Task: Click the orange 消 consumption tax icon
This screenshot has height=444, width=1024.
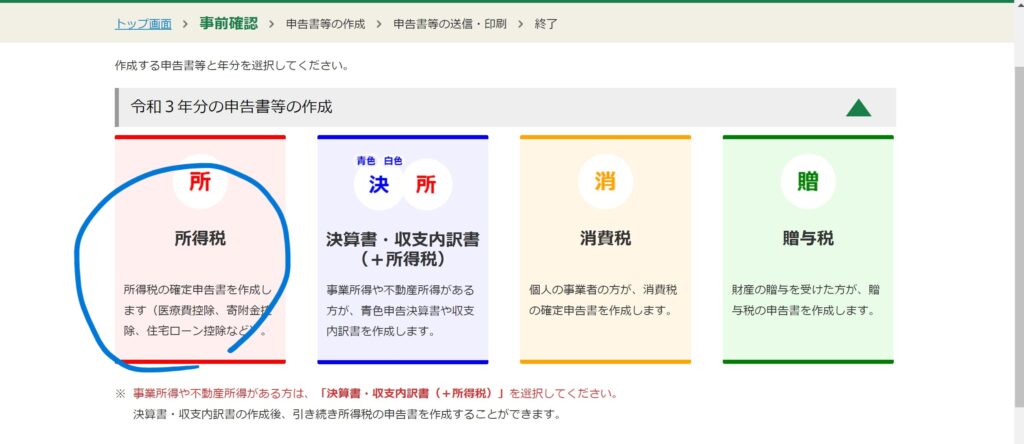Action: [x=605, y=182]
